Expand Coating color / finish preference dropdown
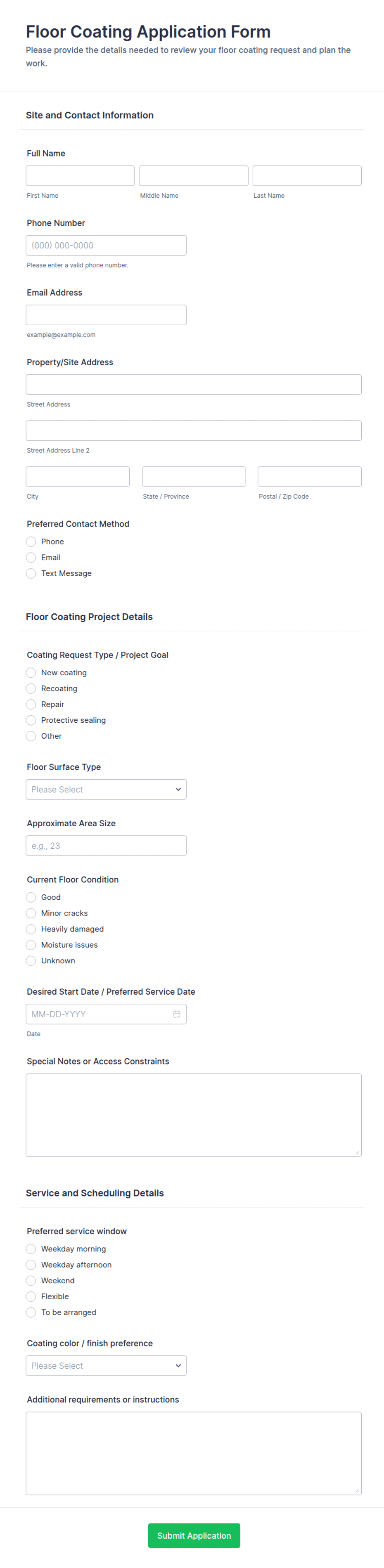This screenshot has width=384, height=1568. (x=106, y=1366)
